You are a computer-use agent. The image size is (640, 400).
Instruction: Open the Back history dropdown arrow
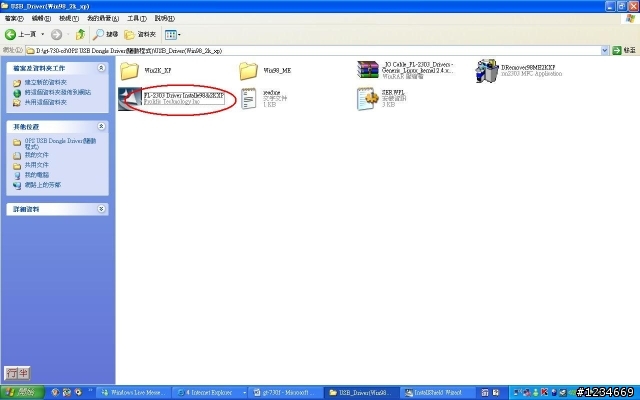coord(42,35)
